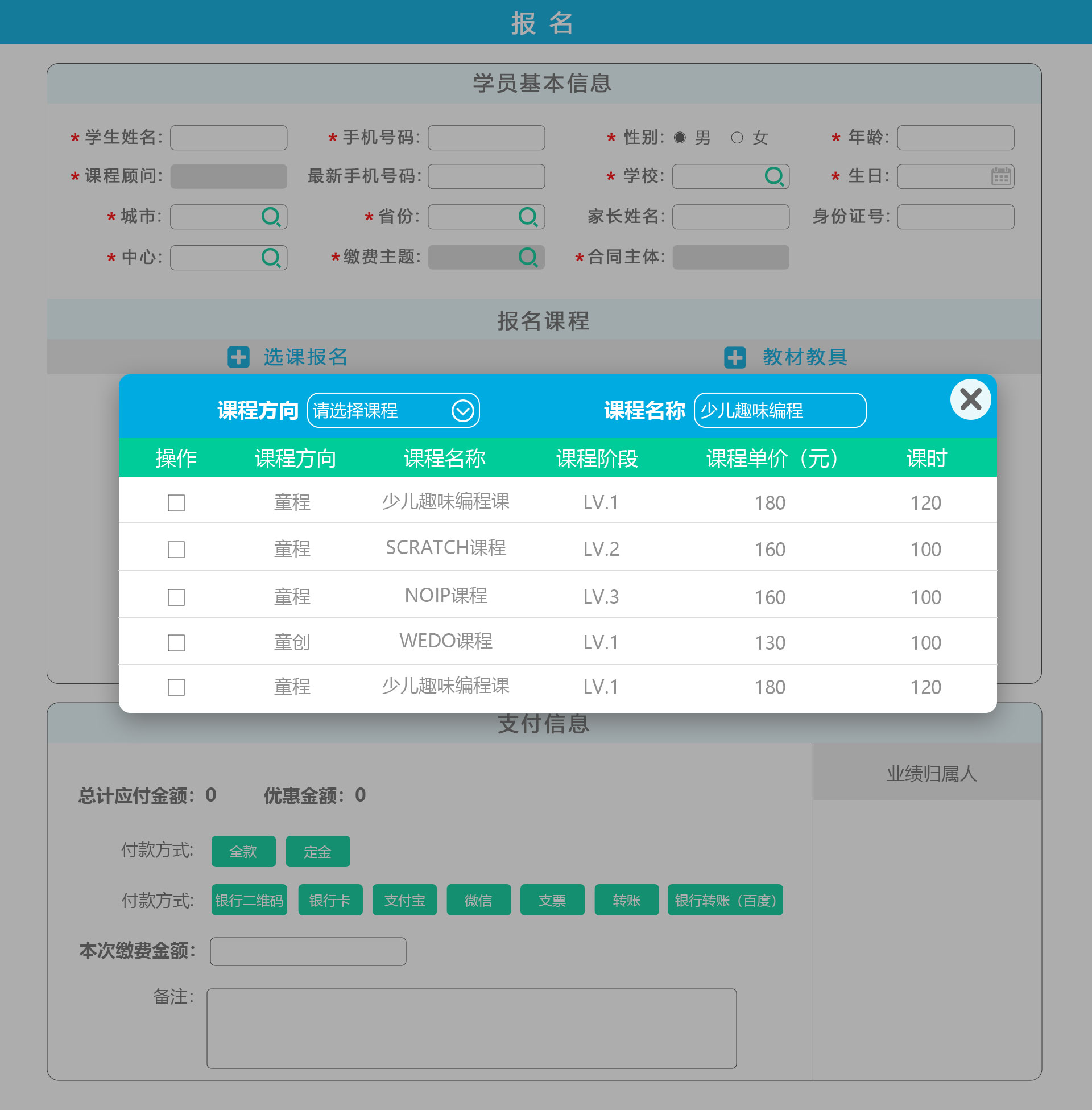Viewport: 1092px width, 1110px height.
Task: Click the search icon in 省份 field
Action: [x=528, y=217]
